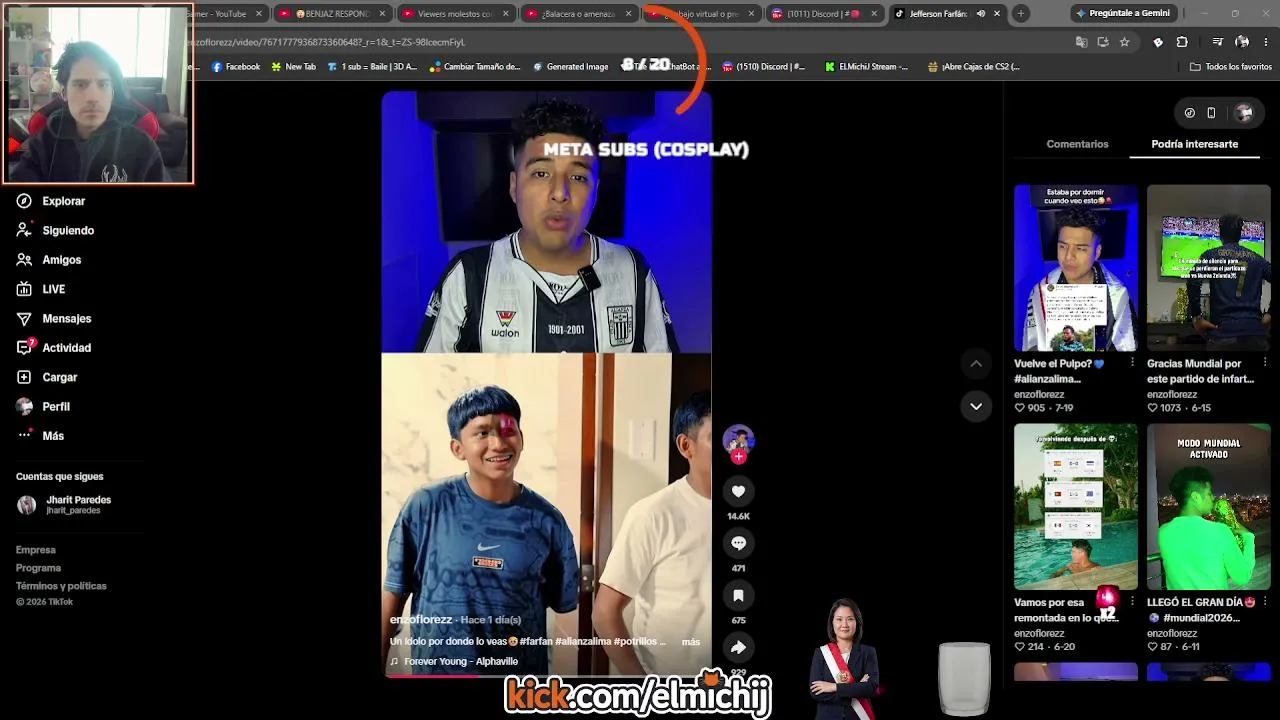Open Generated Image bookmark

coord(570,67)
